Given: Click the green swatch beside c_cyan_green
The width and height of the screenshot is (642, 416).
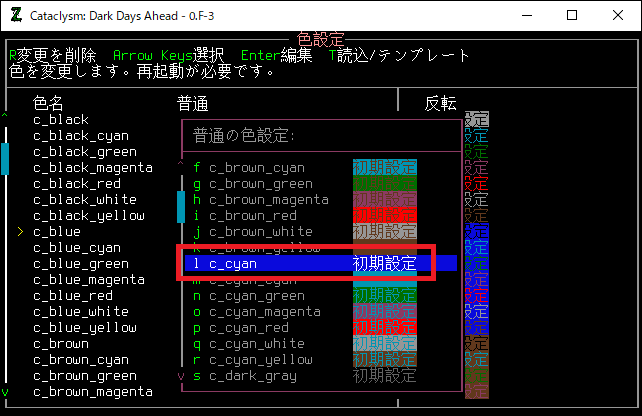Looking at the screenshot, I should (x=384, y=296).
